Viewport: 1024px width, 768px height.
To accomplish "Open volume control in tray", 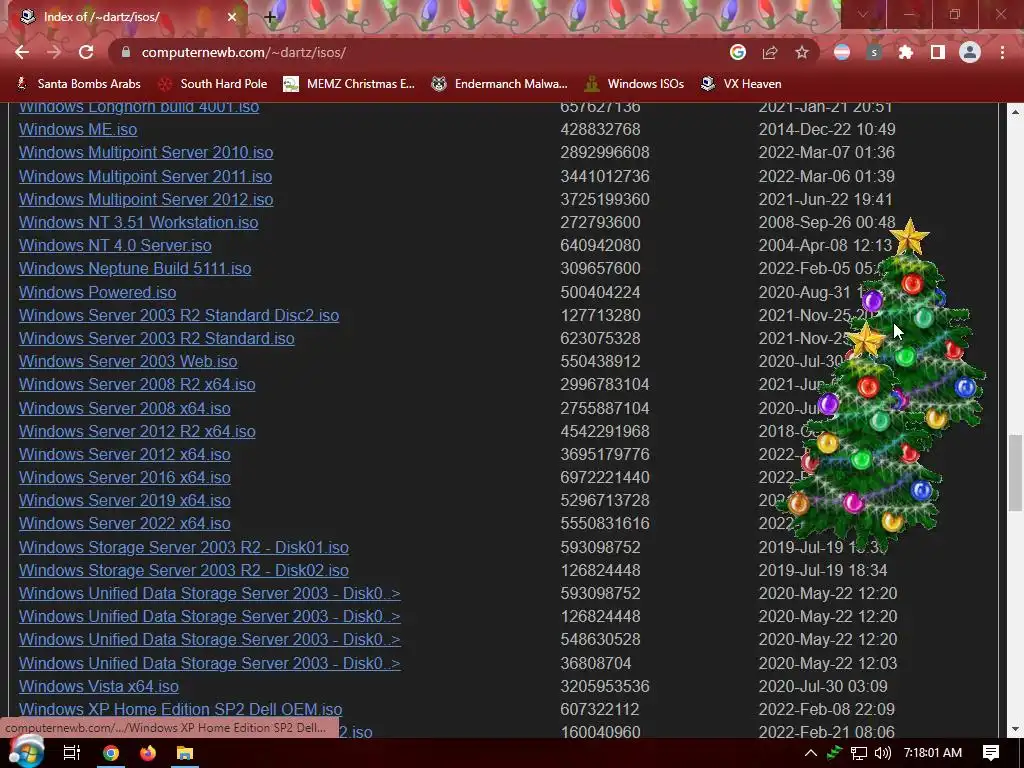I will (x=882, y=753).
